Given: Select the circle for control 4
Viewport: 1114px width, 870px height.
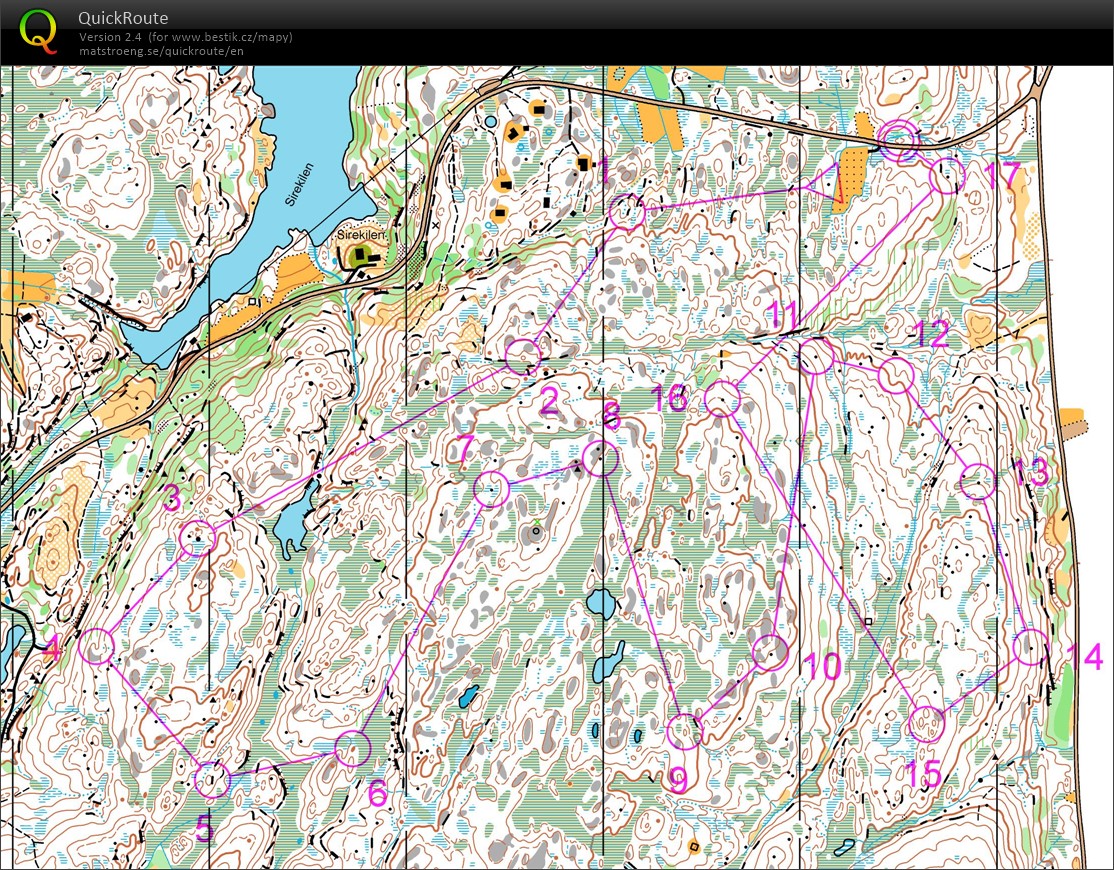Looking at the screenshot, I should pyautogui.click(x=97, y=646).
